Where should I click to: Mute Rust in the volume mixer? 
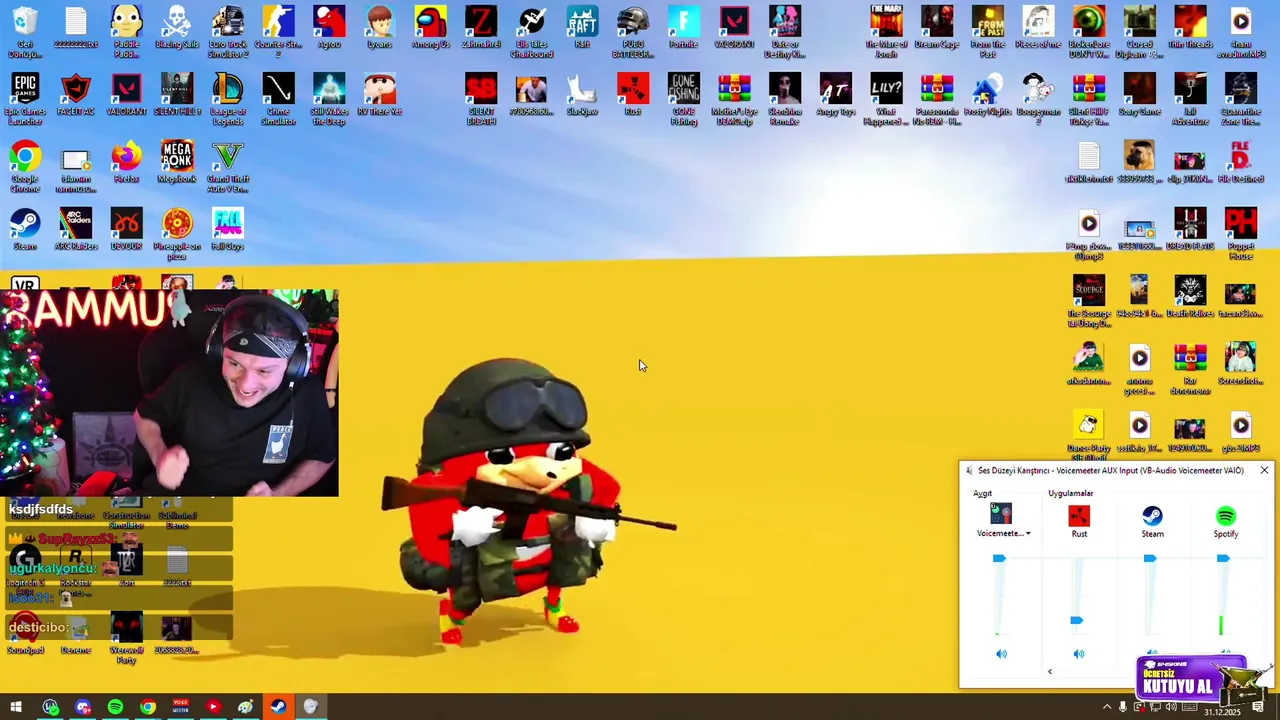tap(1078, 654)
